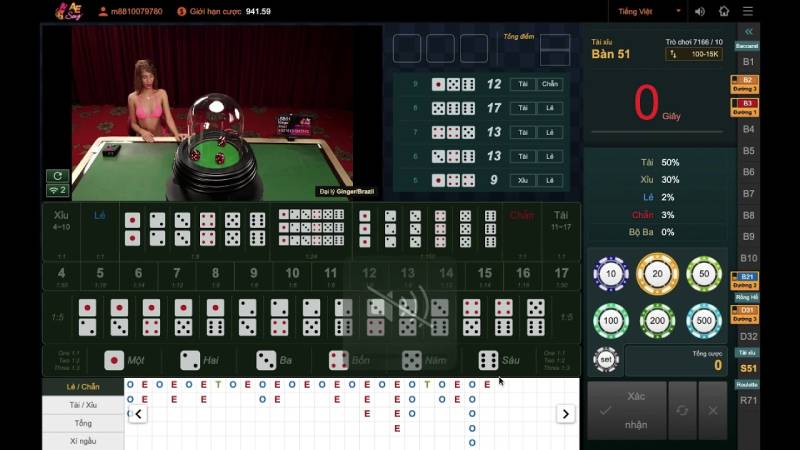Click the redo bet refresh icon

pos(682,410)
